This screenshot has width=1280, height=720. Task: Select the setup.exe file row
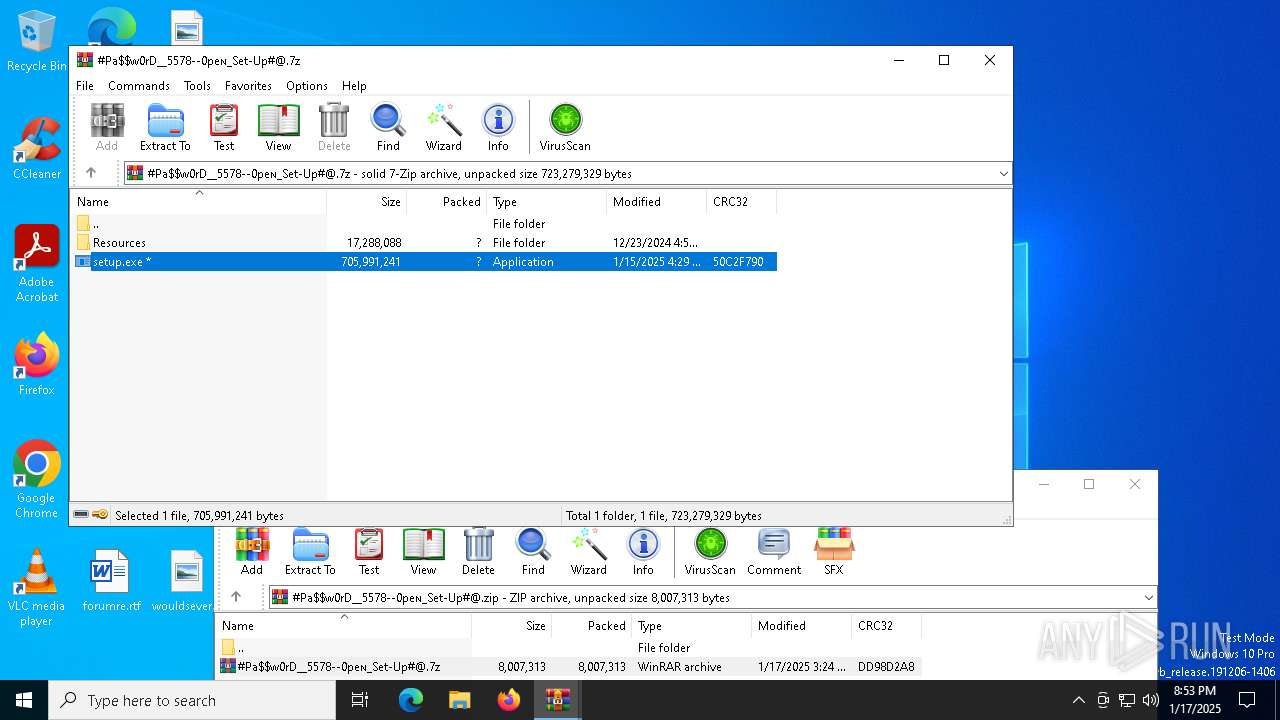(425, 262)
